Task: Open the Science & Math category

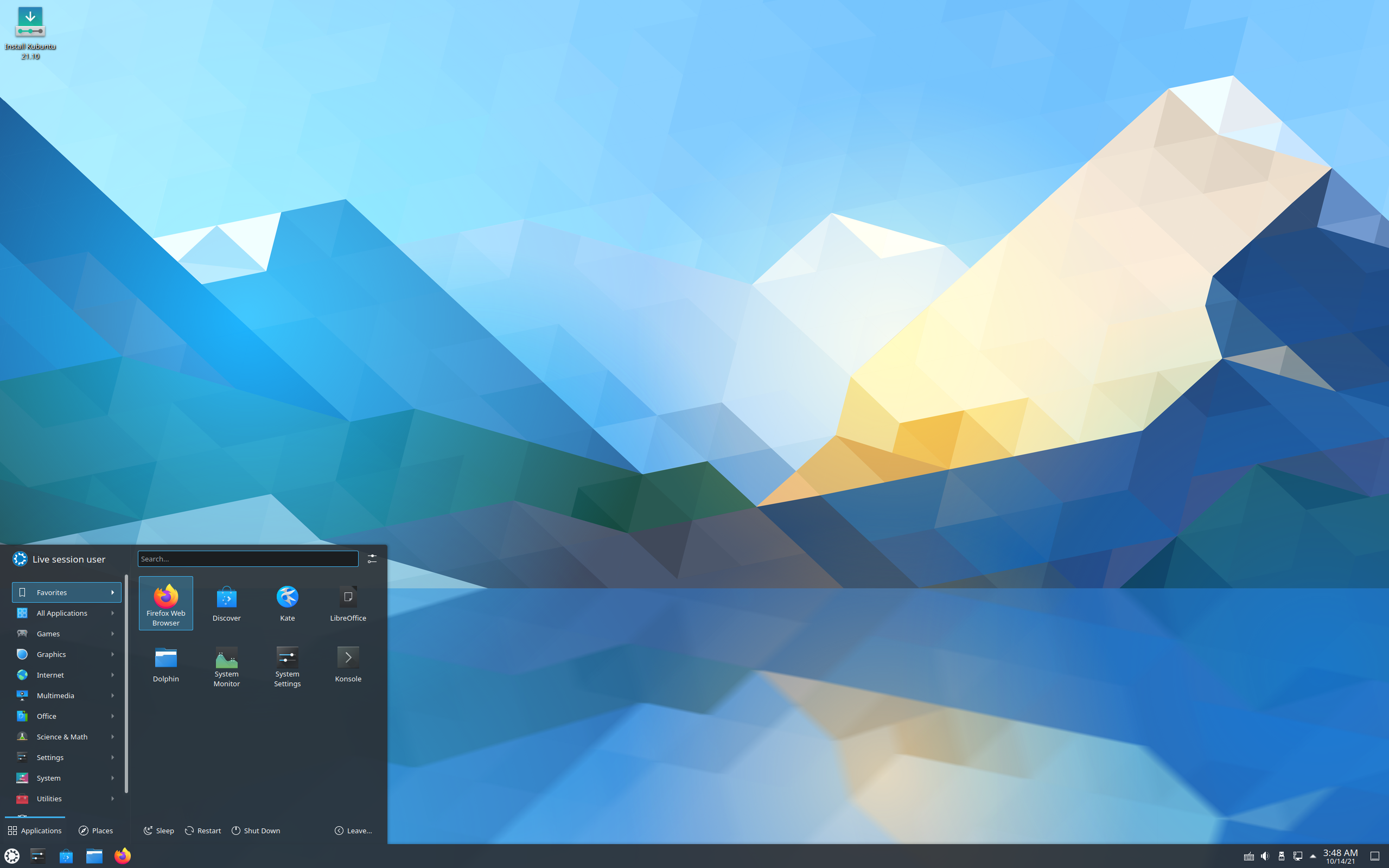Action: coord(67,737)
